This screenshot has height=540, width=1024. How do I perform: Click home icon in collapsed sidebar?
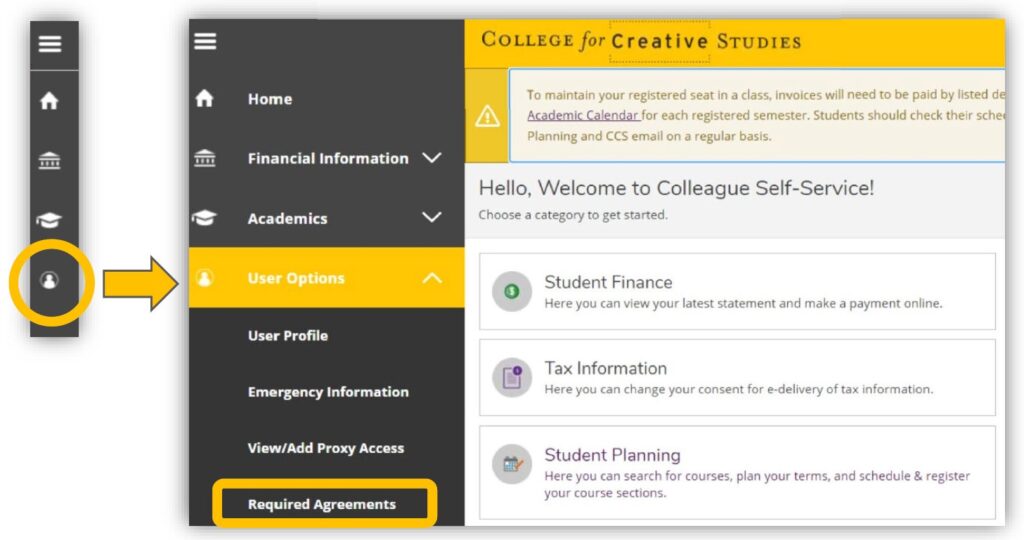click(x=50, y=101)
